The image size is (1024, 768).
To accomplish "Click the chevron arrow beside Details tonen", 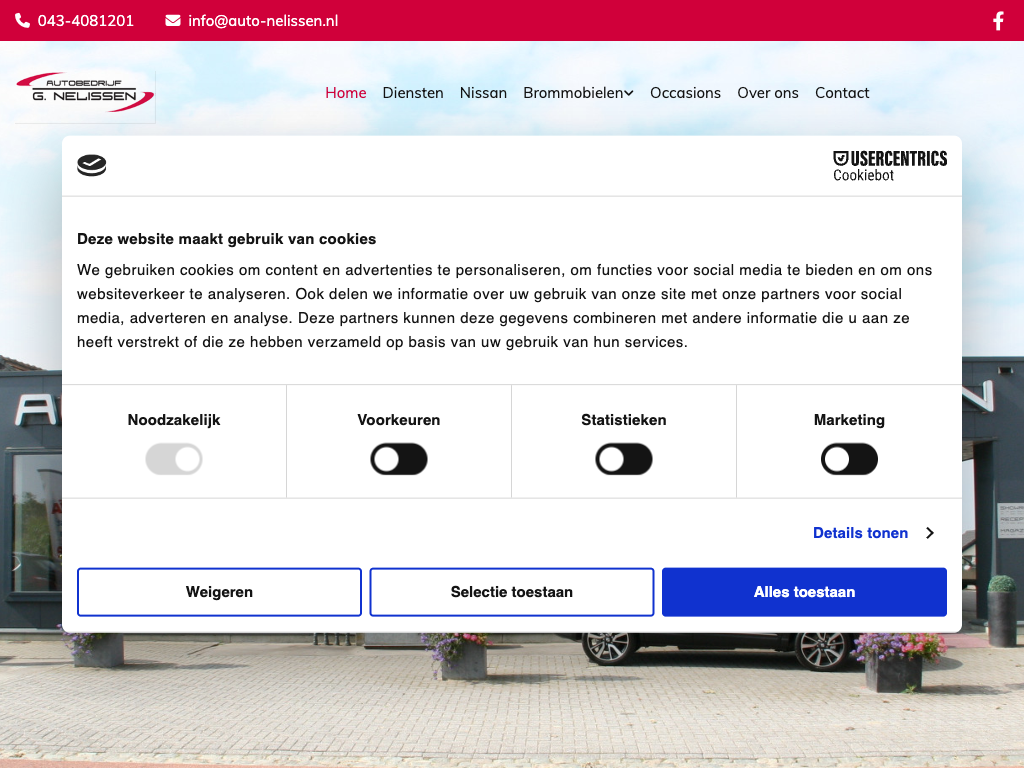I will 930,533.
